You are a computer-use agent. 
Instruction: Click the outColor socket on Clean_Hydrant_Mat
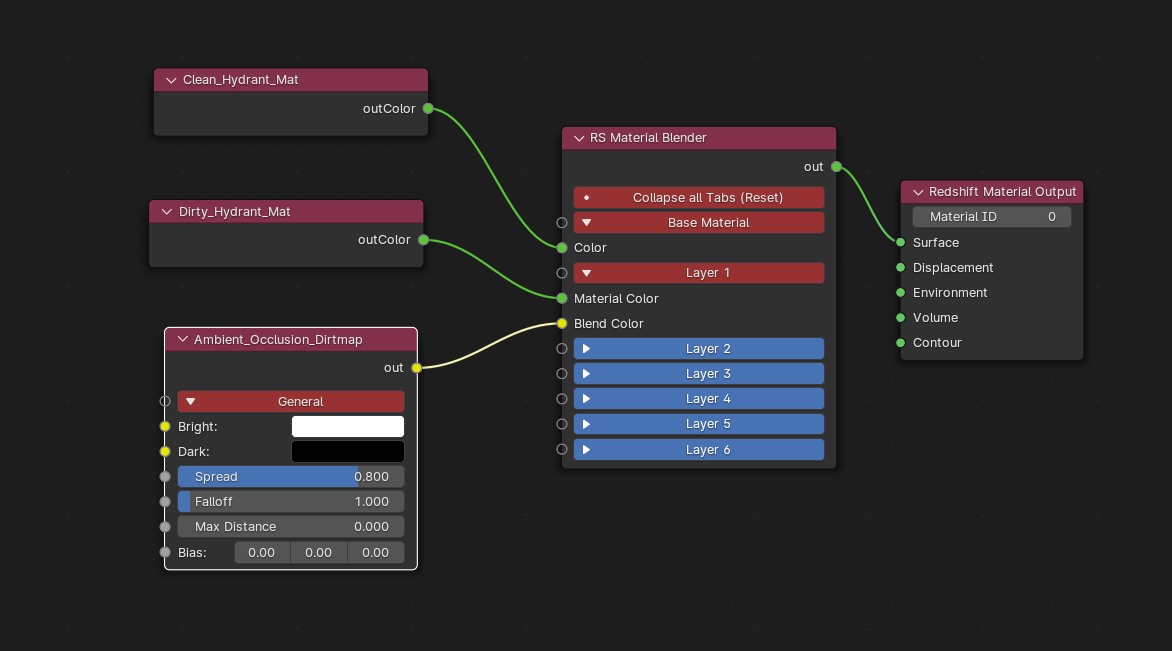click(428, 108)
